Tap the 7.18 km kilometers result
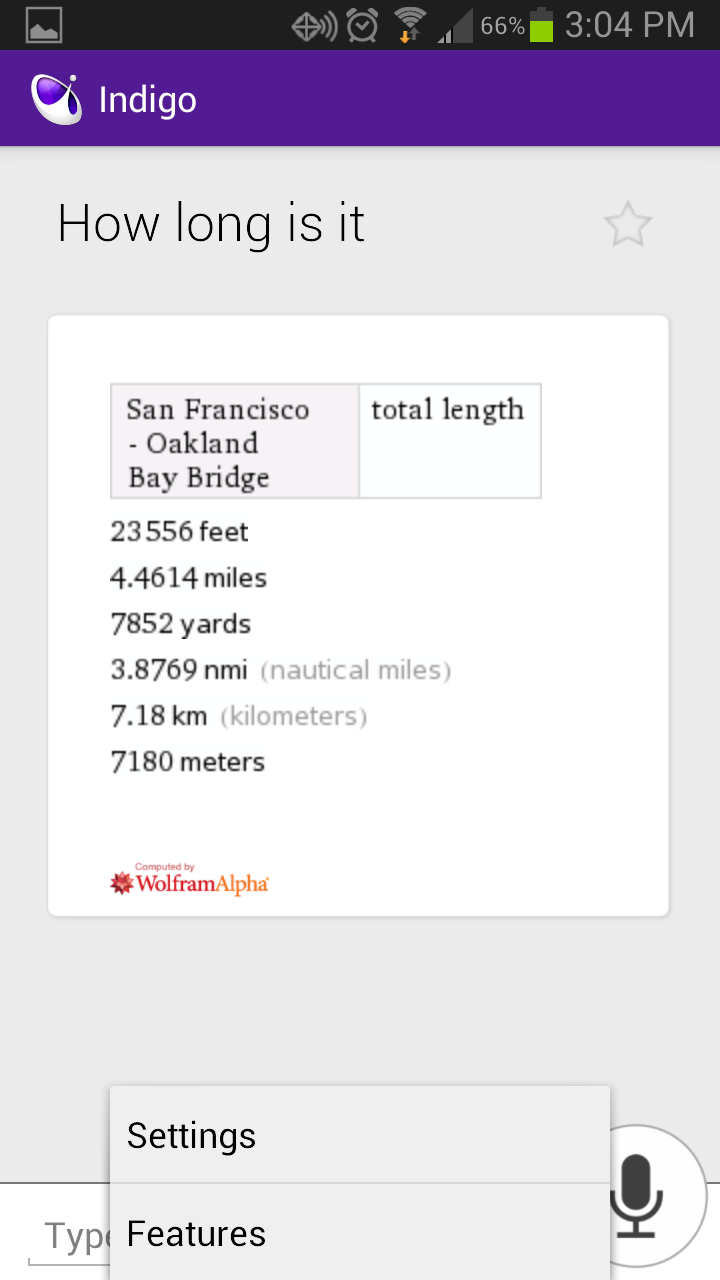Screen dimensions: 720x1280 click(238, 716)
